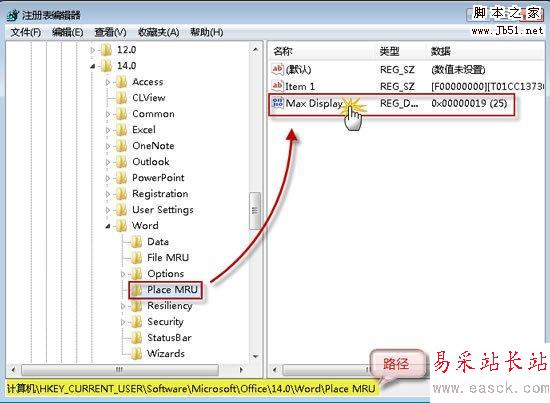Screen dimensions: 550x403
Task: Expand the Excel key
Action: [x=108, y=130]
